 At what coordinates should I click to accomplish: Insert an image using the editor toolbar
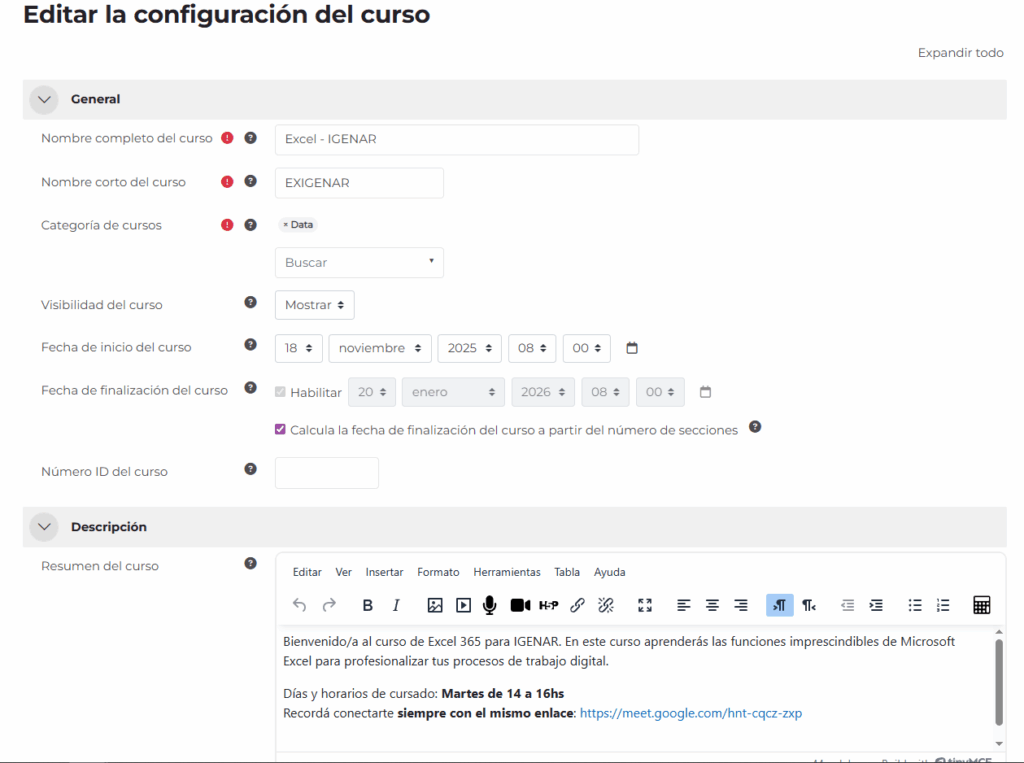click(435, 605)
